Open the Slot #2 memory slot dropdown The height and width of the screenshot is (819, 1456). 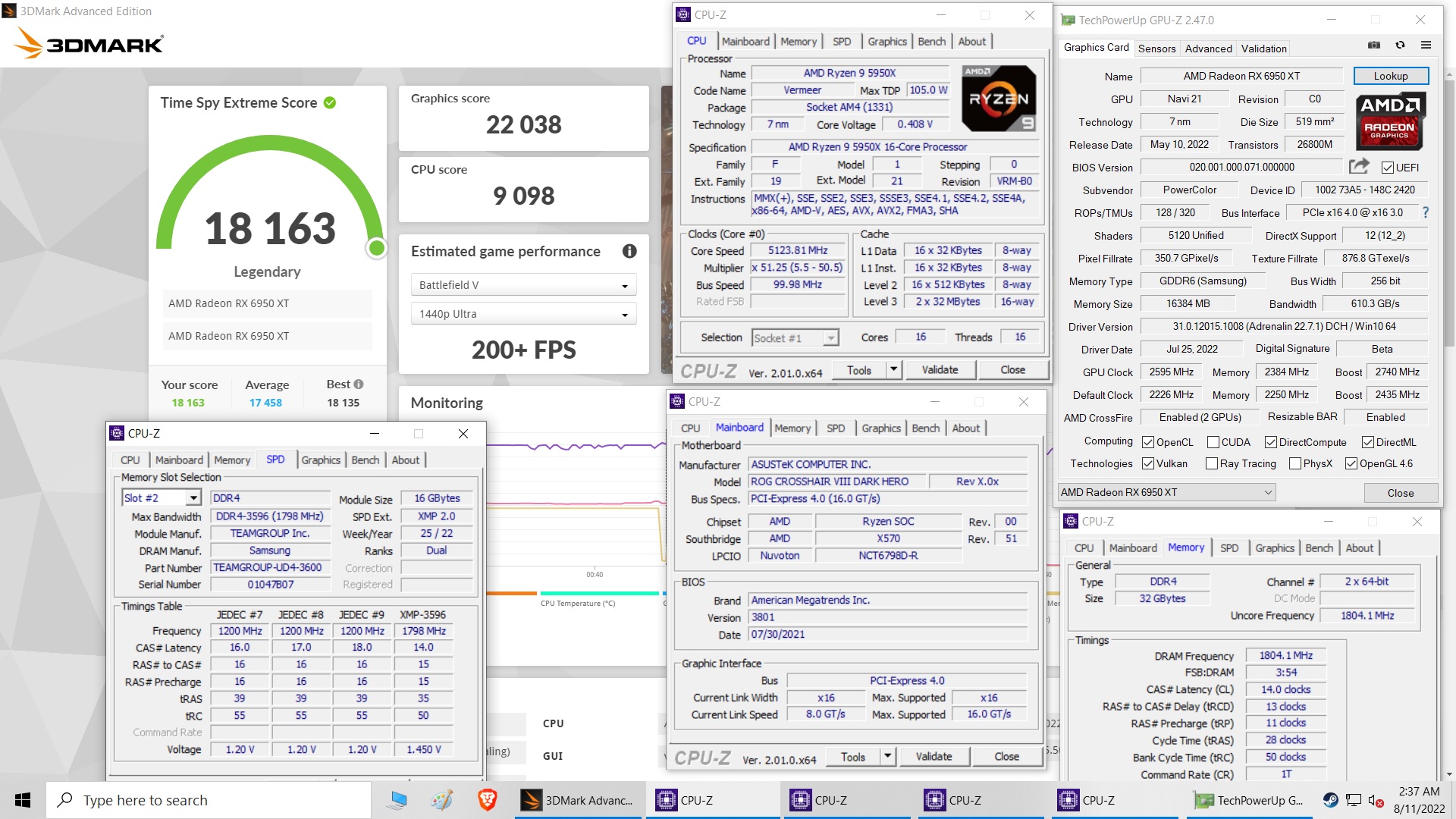click(x=162, y=497)
